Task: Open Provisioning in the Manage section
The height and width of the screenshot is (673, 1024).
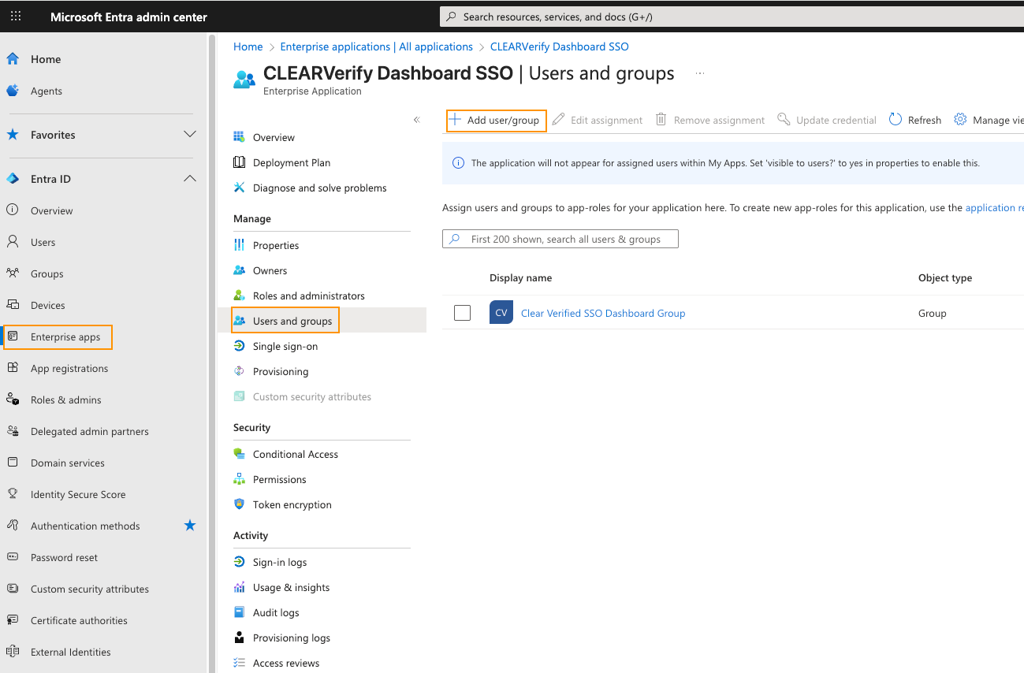Action: [x=280, y=371]
